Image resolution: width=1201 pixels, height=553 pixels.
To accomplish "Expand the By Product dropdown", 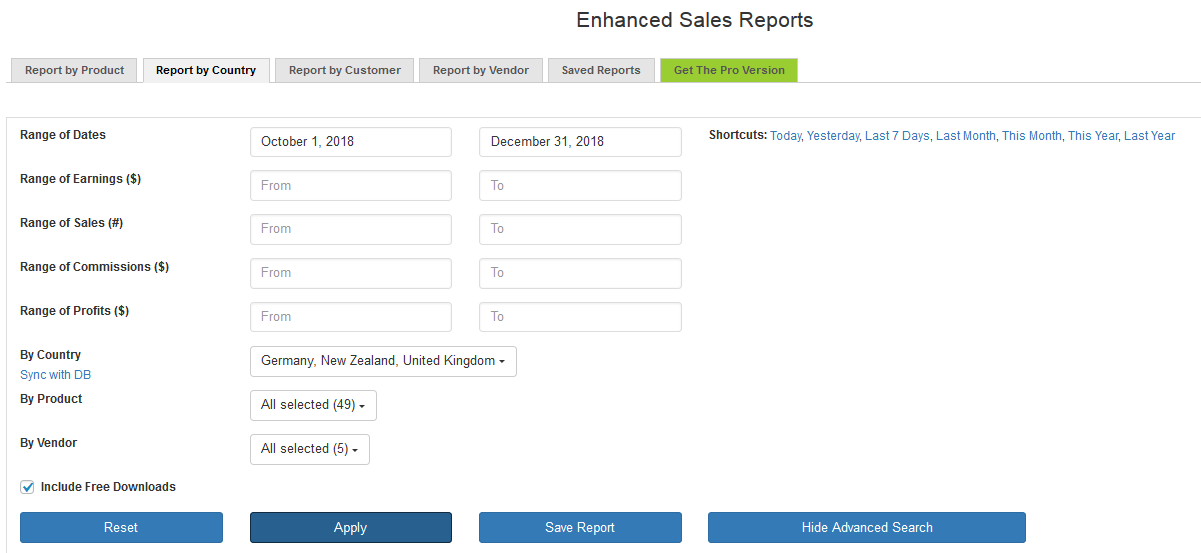I will pos(313,405).
